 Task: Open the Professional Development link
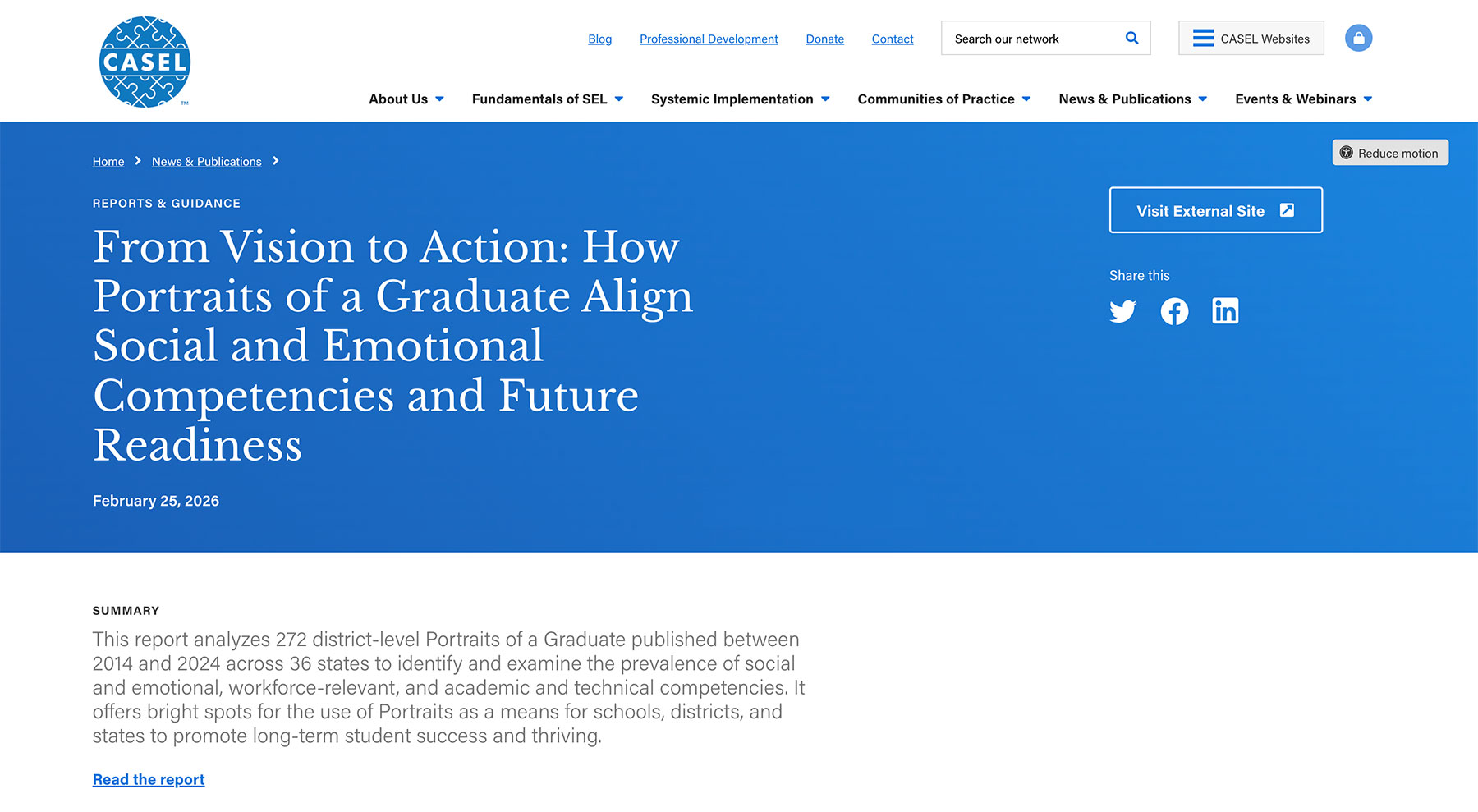pos(709,39)
